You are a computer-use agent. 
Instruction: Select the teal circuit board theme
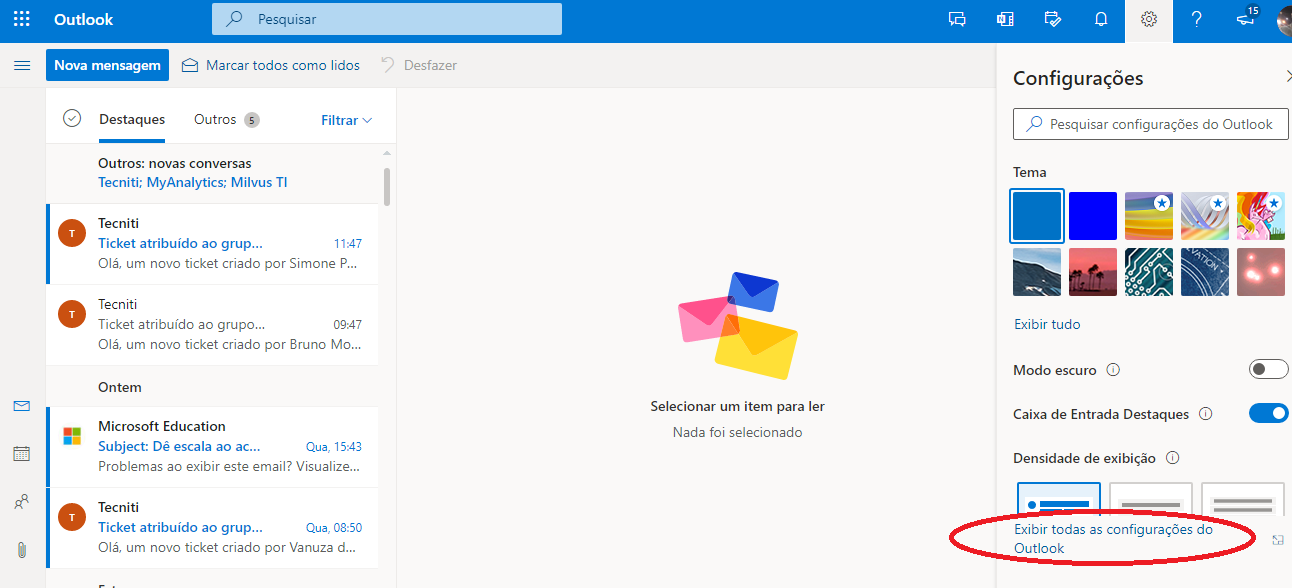pos(1149,272)
